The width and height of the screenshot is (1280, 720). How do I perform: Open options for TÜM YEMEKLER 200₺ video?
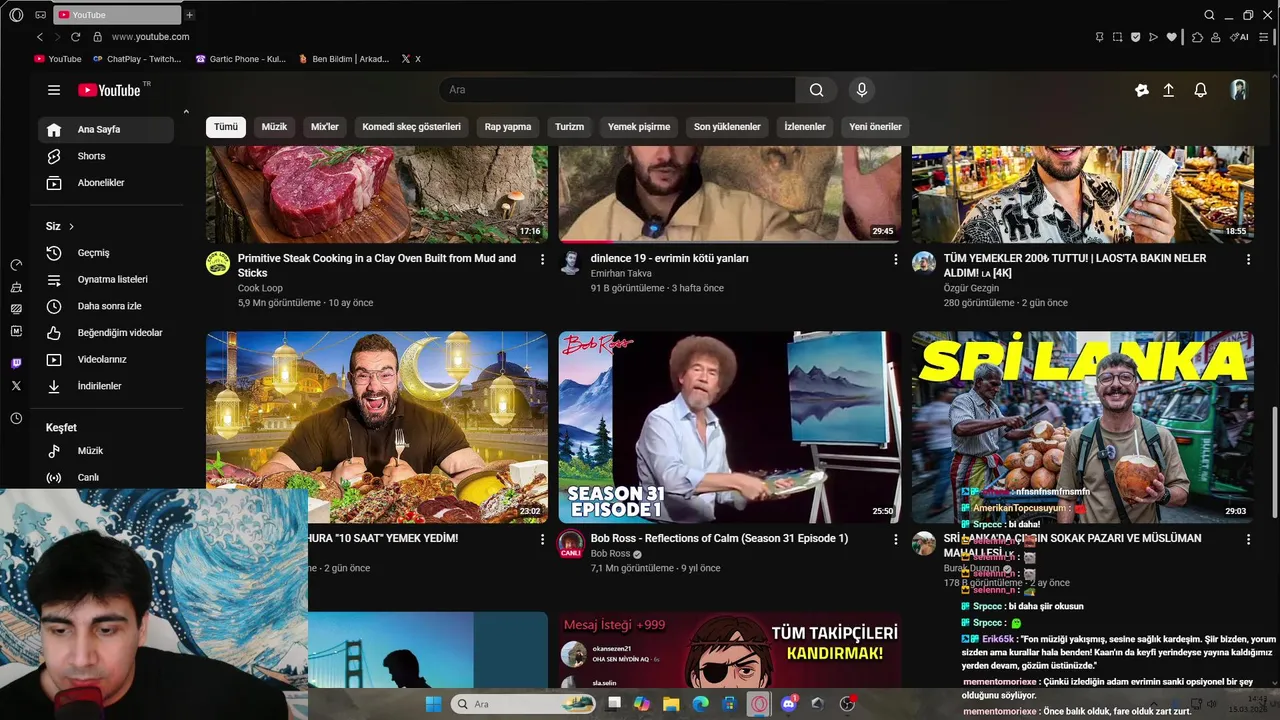[1248, 259]
